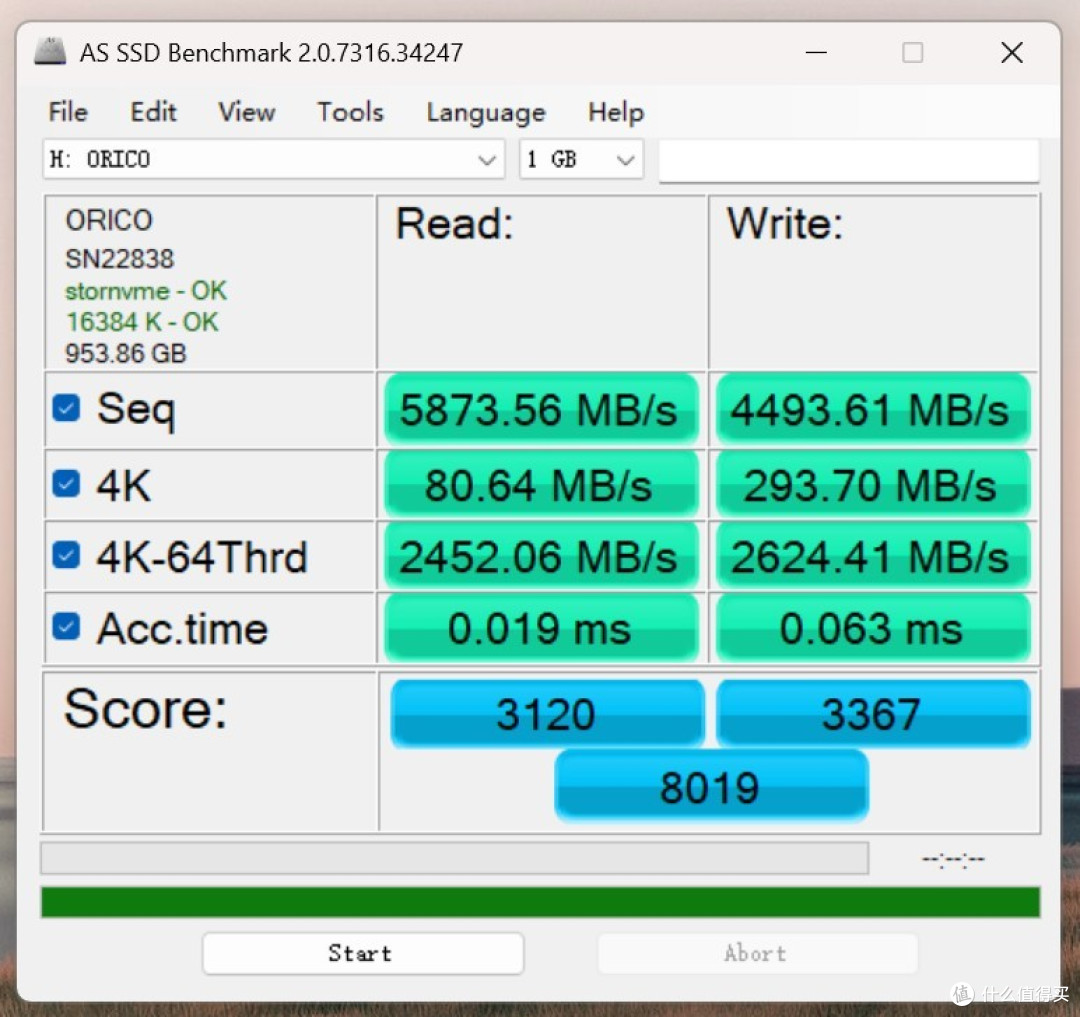
Task: Open the Help menu
Action: [616, 112]
